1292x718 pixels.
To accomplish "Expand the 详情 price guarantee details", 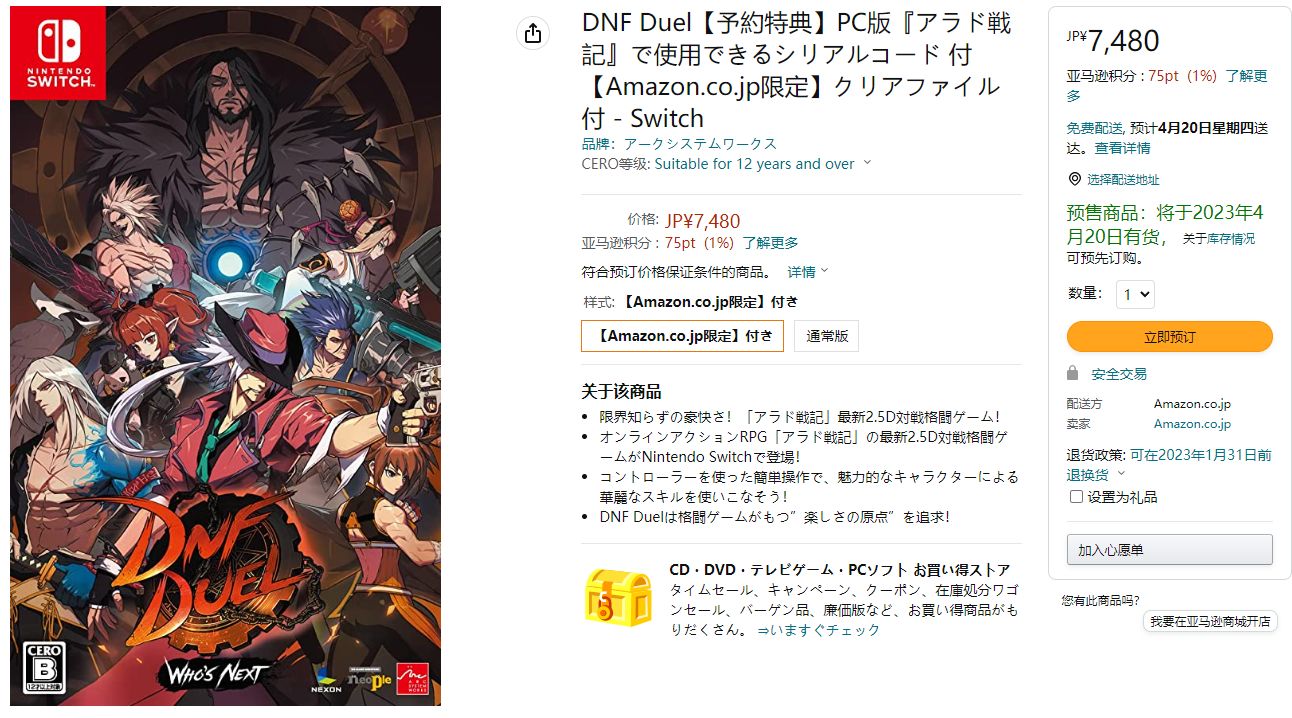I will 808,272.
